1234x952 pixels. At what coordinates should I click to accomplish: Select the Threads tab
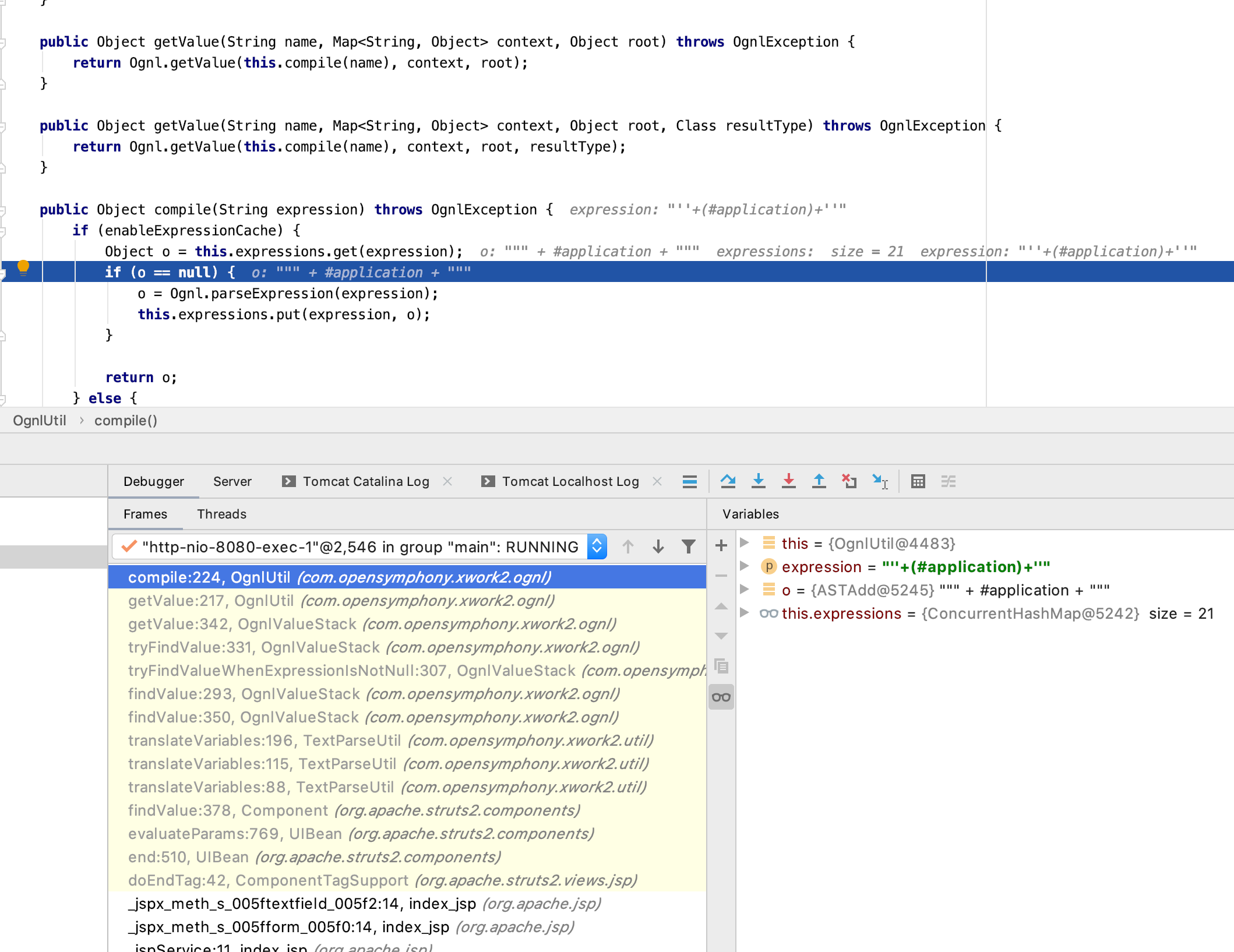point(221,514)
